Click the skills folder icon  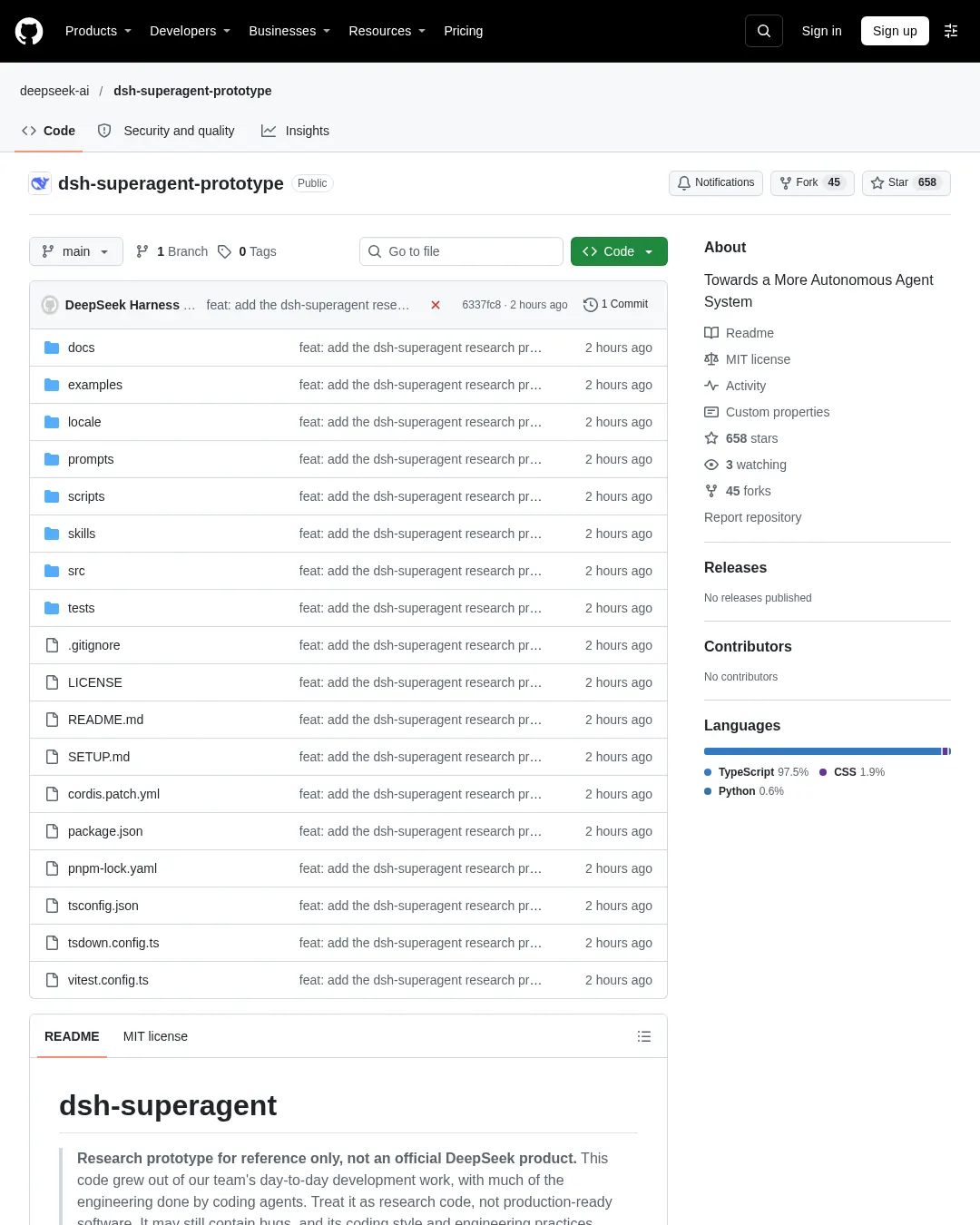(x=52, y=534)
